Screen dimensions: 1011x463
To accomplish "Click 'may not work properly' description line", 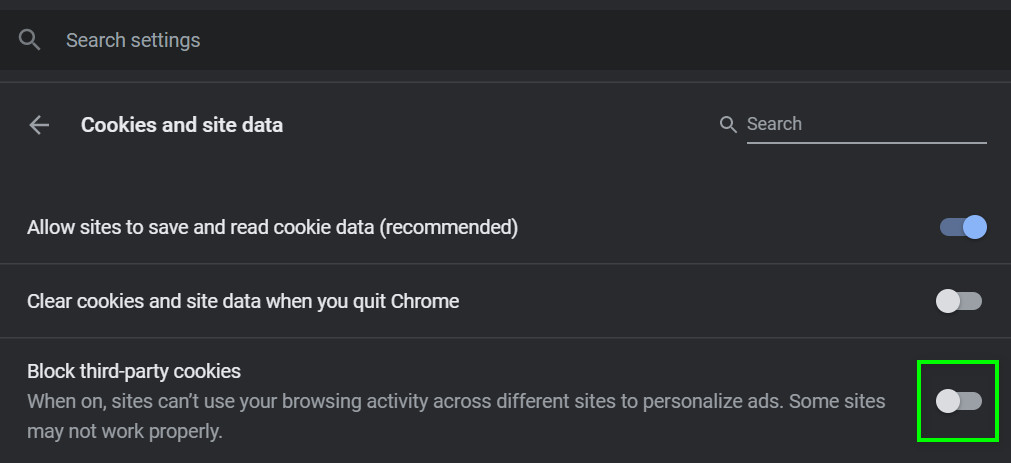I will pyautogui.click(x=124, y=432).
